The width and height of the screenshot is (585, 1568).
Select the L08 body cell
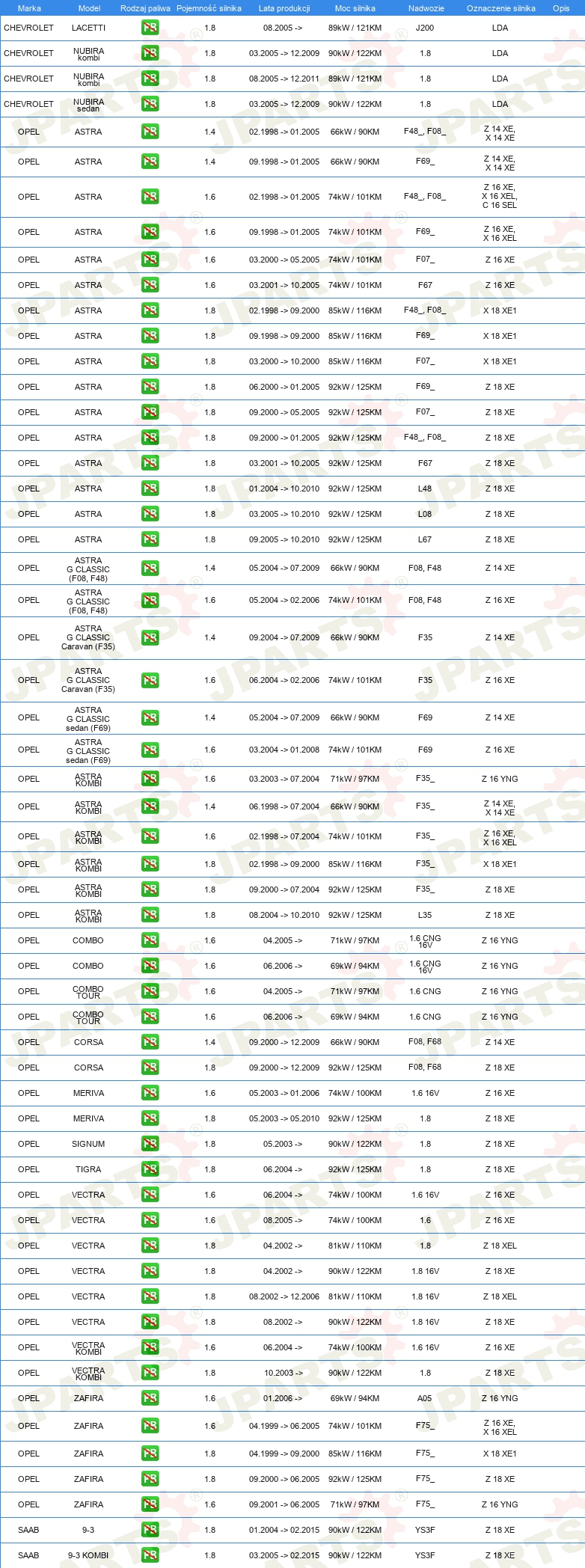coord(425,514)
